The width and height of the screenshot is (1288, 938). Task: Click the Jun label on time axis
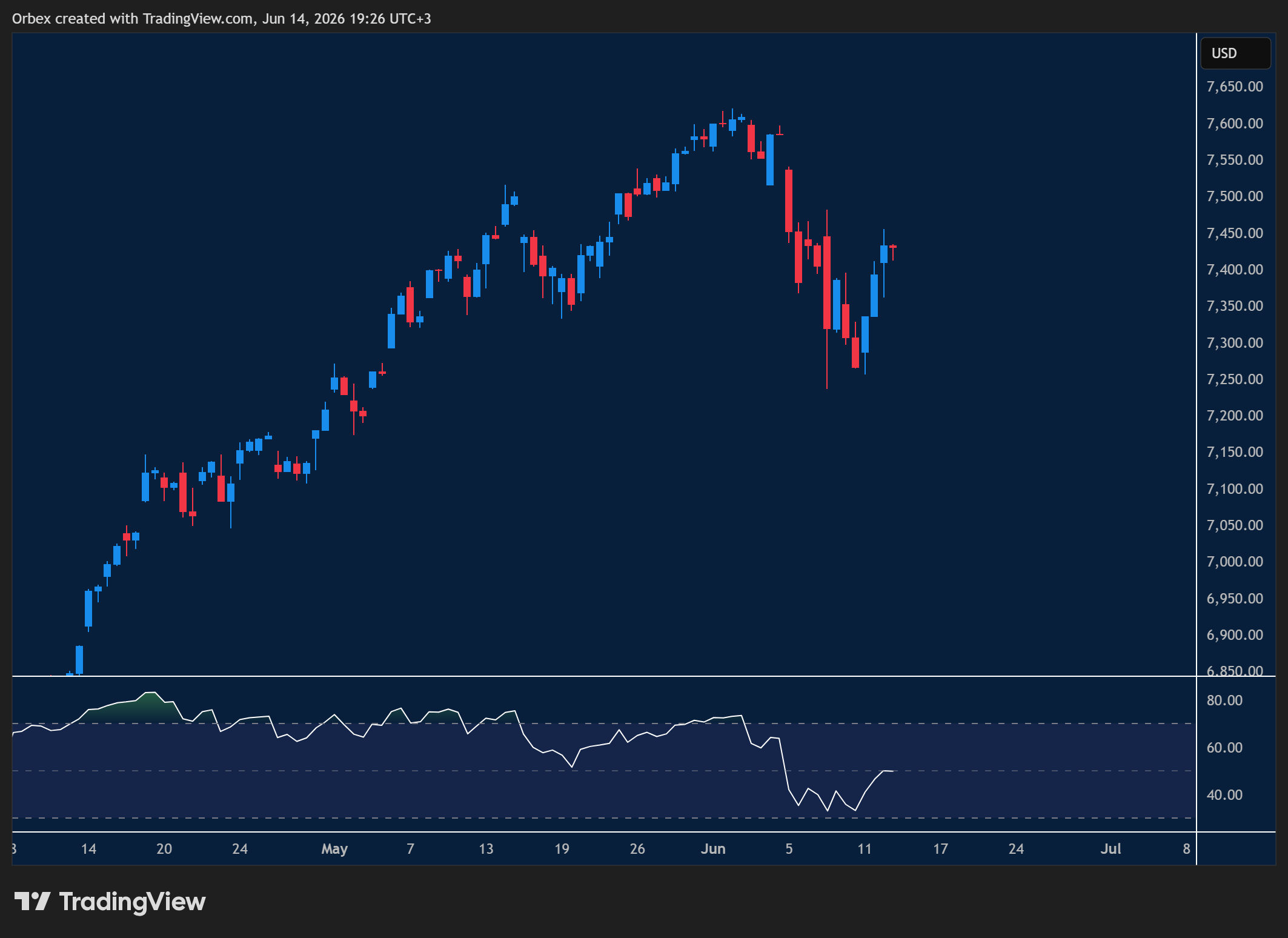(713, 849)
